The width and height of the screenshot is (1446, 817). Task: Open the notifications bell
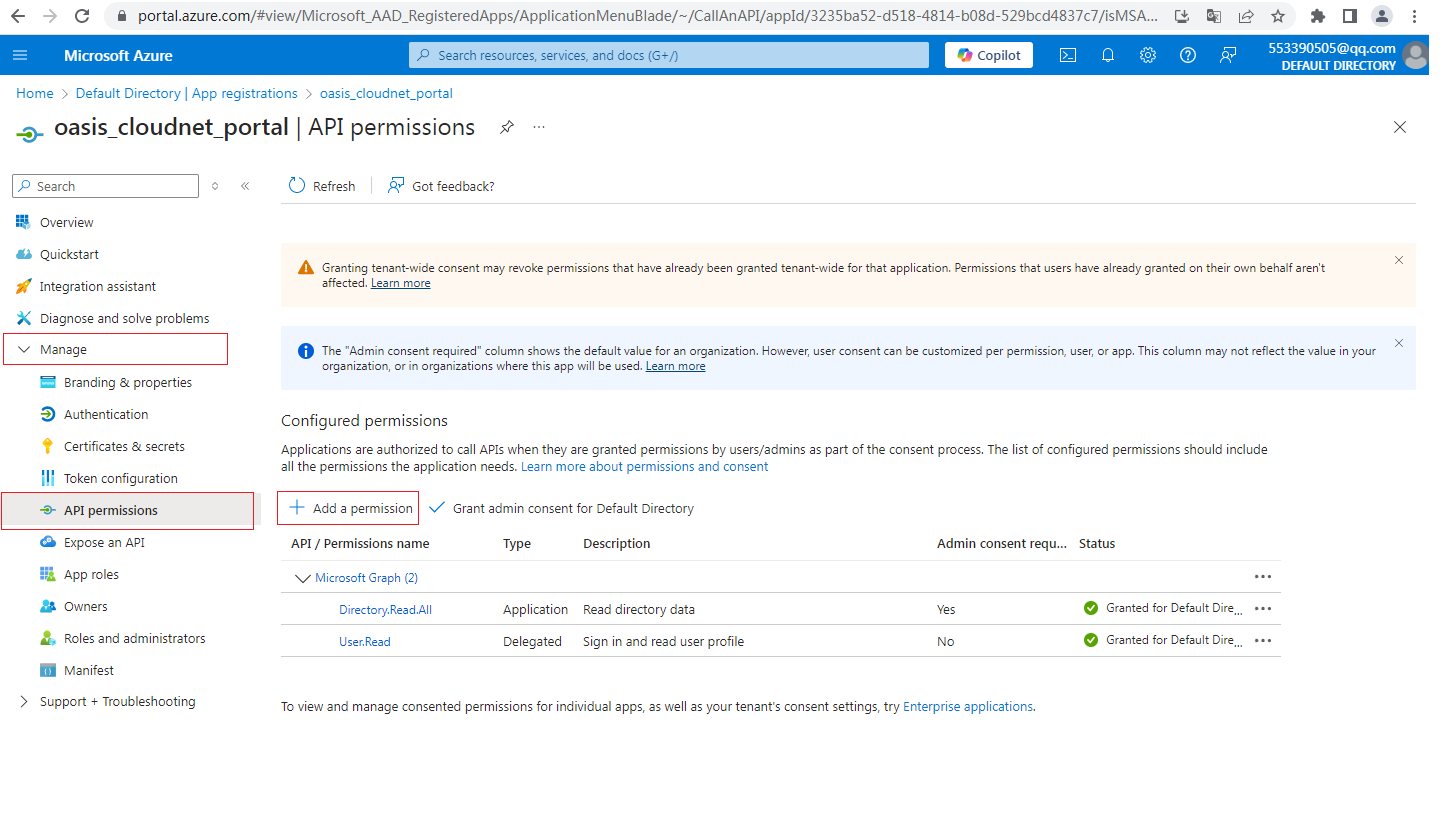1108,55
